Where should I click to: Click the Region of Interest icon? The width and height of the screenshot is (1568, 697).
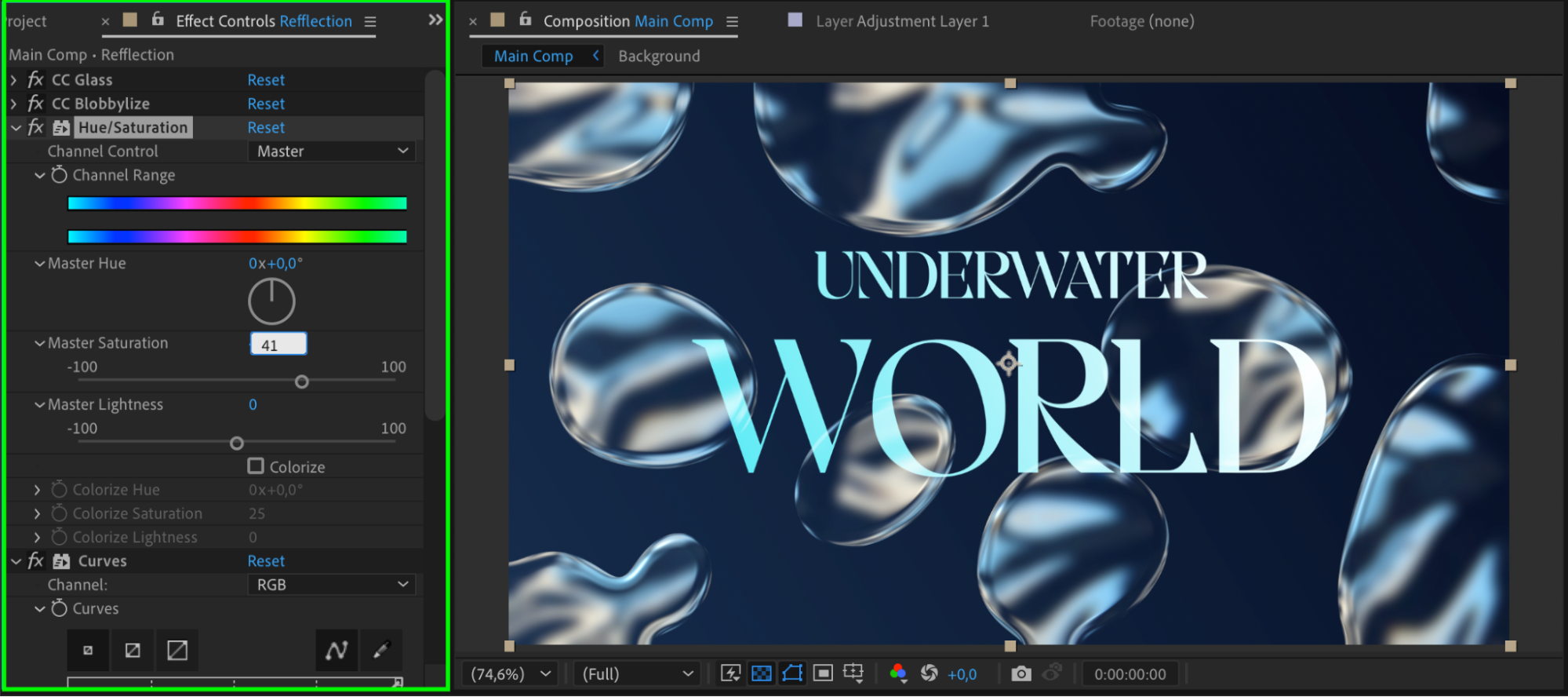(x=823, y=673)
